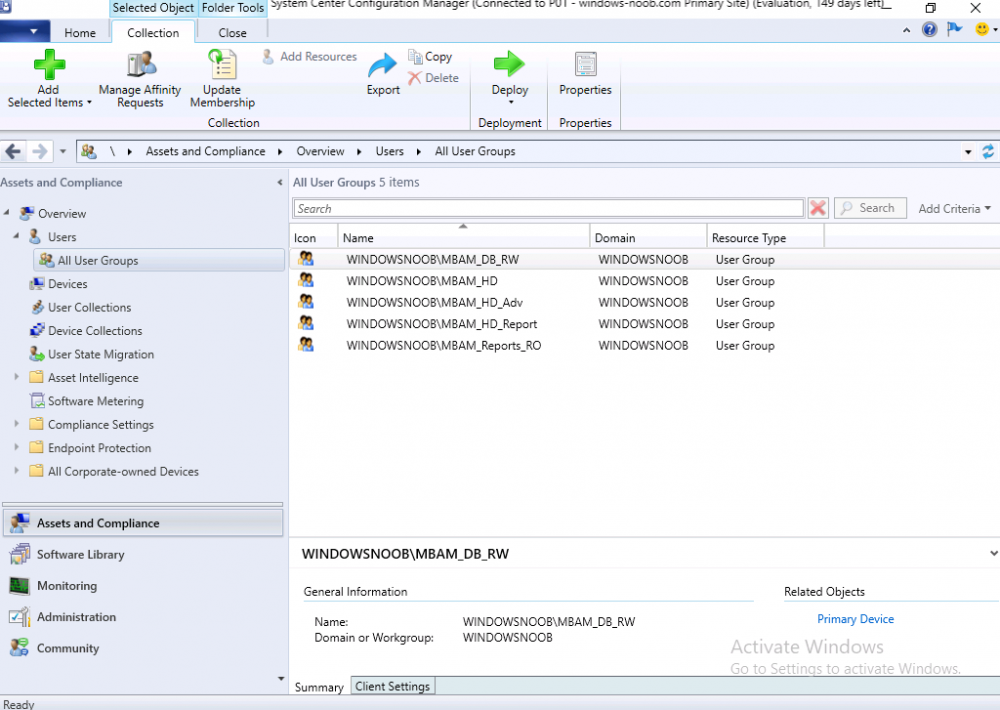Open the Administration workspace
Screen dimensions: 1000x710
tap(143, 617)
